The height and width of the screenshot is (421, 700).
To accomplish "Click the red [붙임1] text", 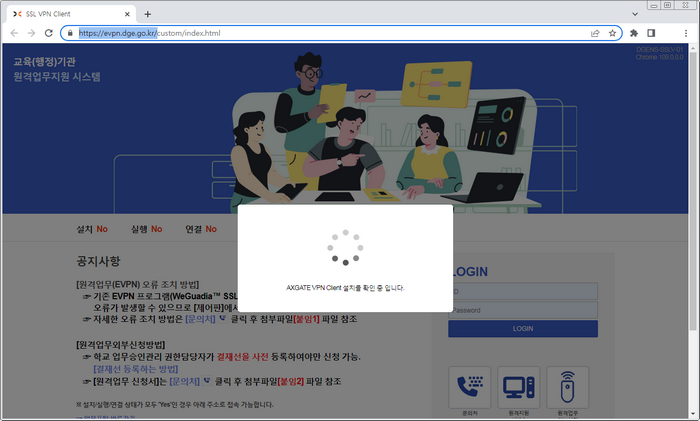I will coord(306,319).
